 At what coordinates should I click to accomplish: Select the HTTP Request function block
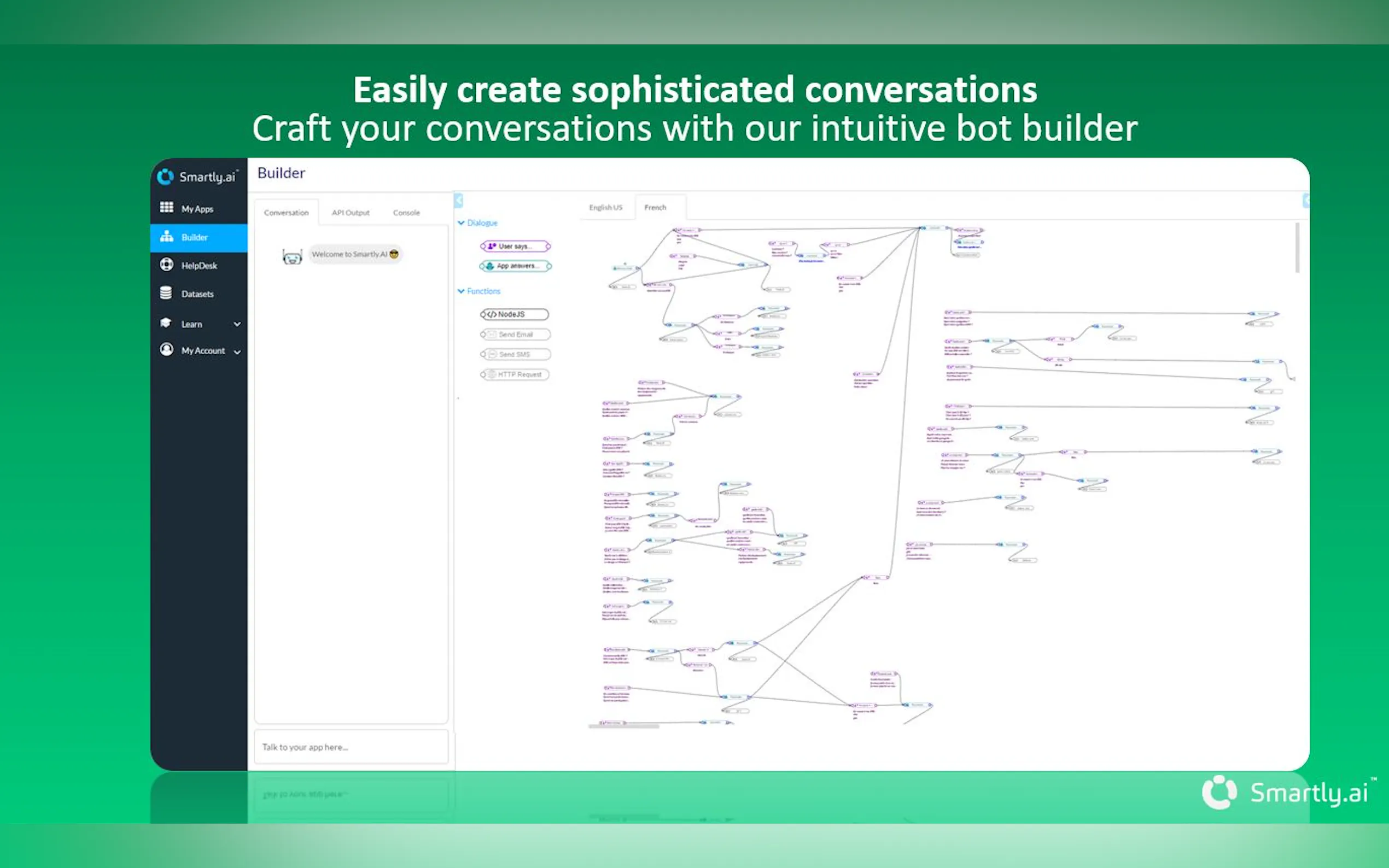pyautogui.click(x=515, y=374)
